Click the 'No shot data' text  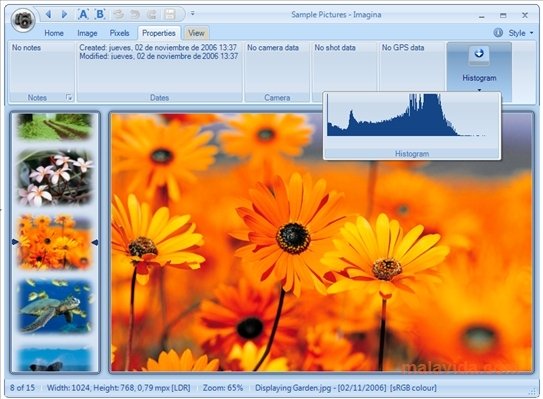335,48
